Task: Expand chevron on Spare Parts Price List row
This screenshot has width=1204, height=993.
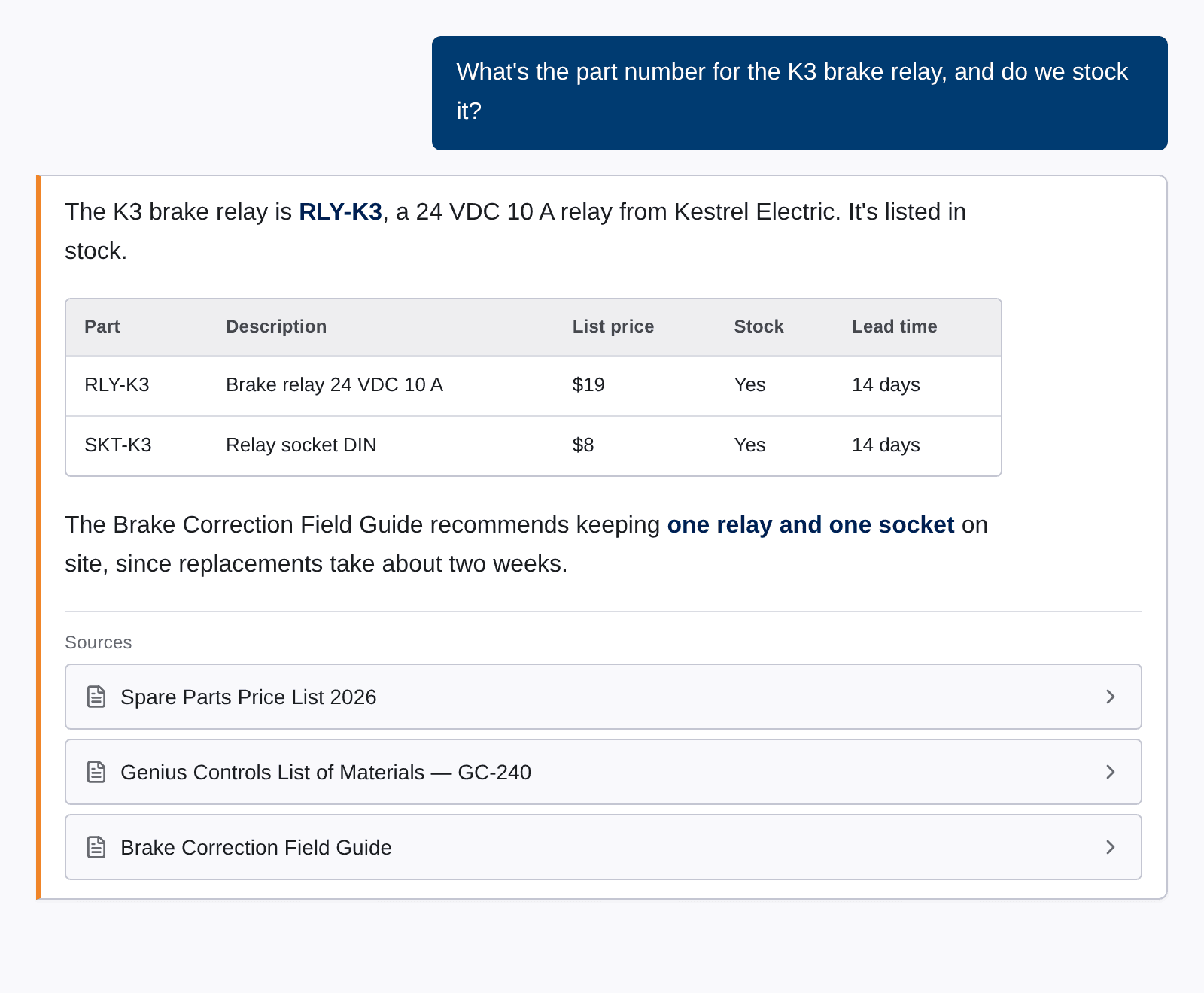Action: click(1111, 697)
